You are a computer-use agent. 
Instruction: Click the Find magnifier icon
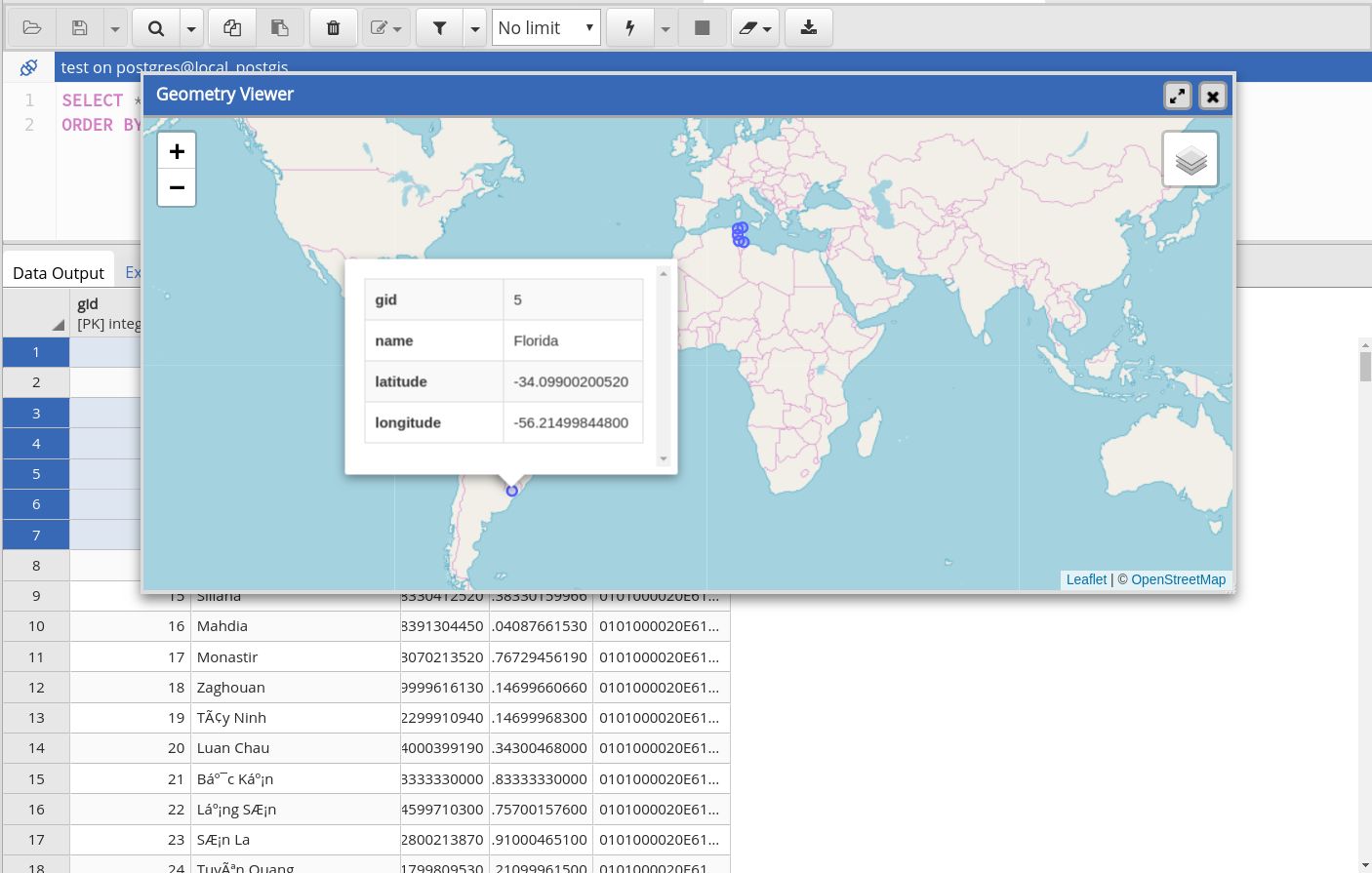[156, 28]
